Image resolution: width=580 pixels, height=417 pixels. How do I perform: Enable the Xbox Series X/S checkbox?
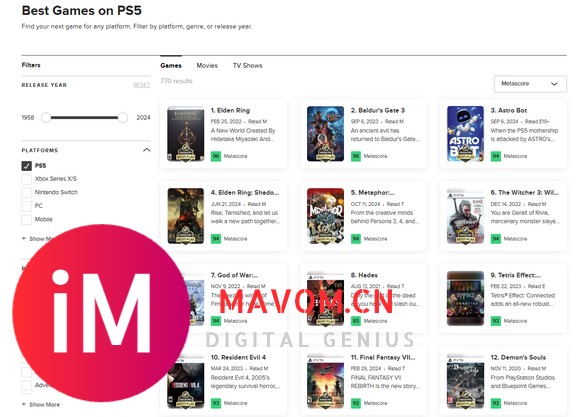26,179
